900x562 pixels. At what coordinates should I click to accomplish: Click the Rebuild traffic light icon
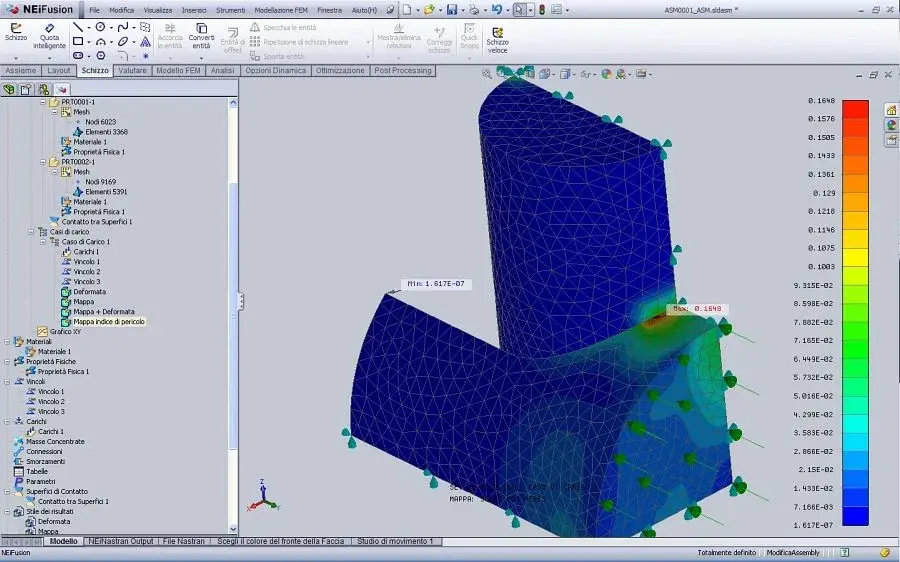(541, 10)
